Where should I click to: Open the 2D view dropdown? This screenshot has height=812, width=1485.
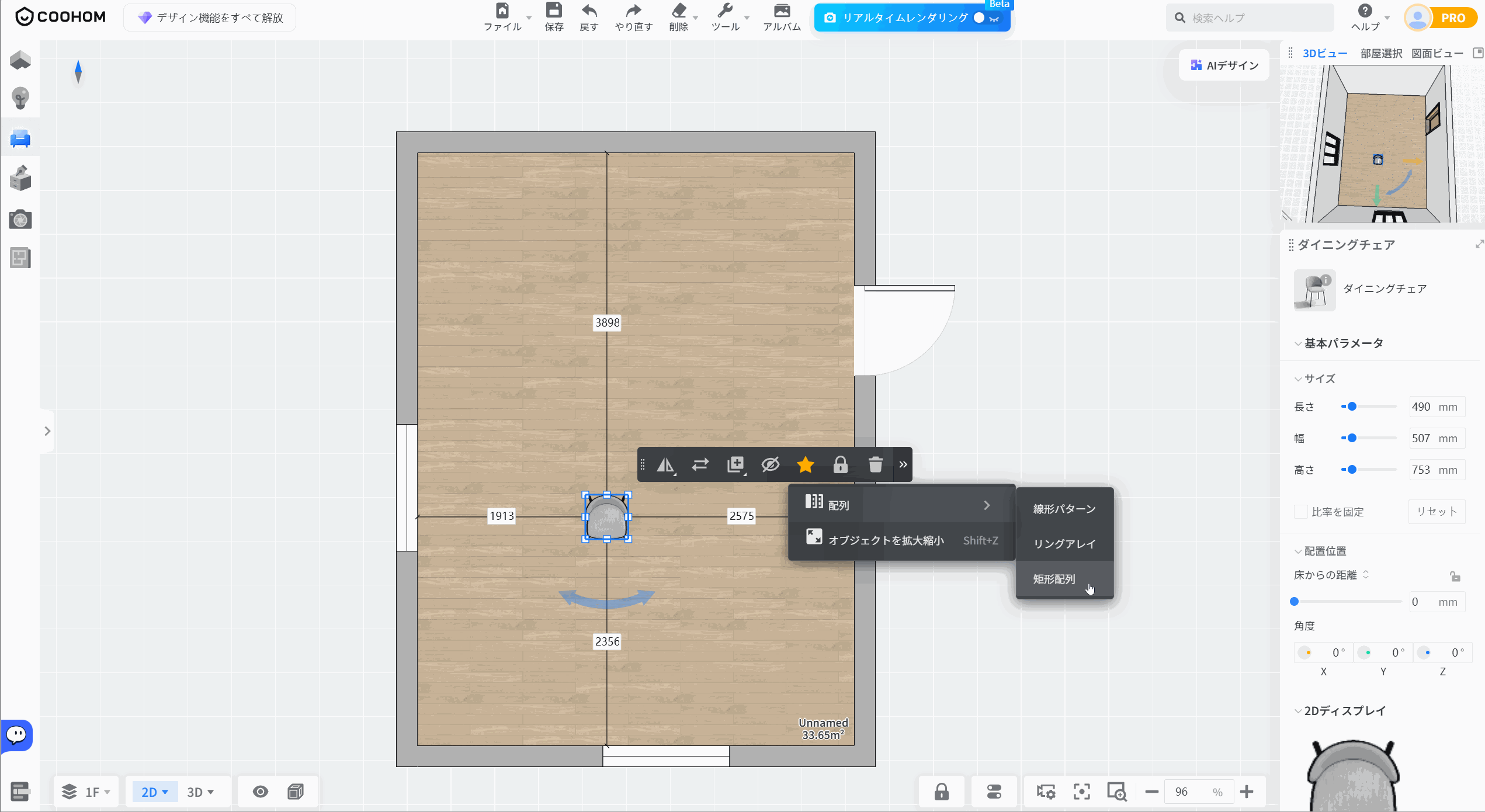155,792
